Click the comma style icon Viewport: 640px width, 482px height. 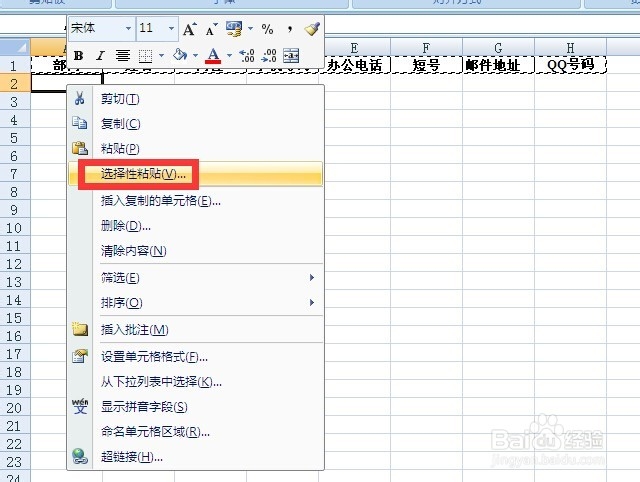[x=289, y=29]
